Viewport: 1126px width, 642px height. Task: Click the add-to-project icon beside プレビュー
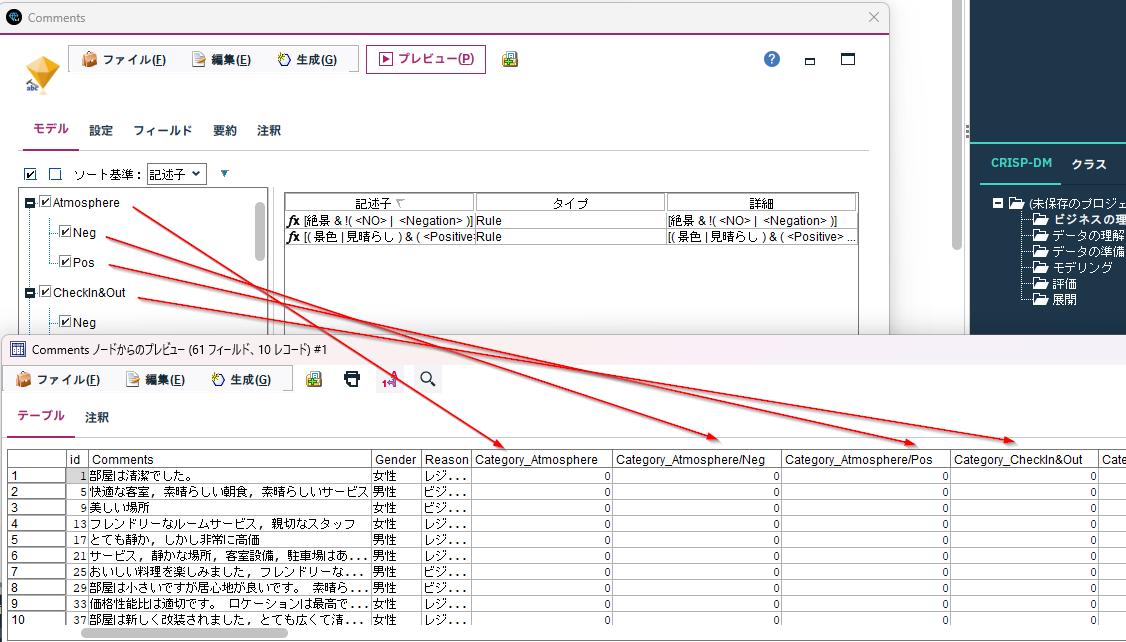(x=510, y=60)
